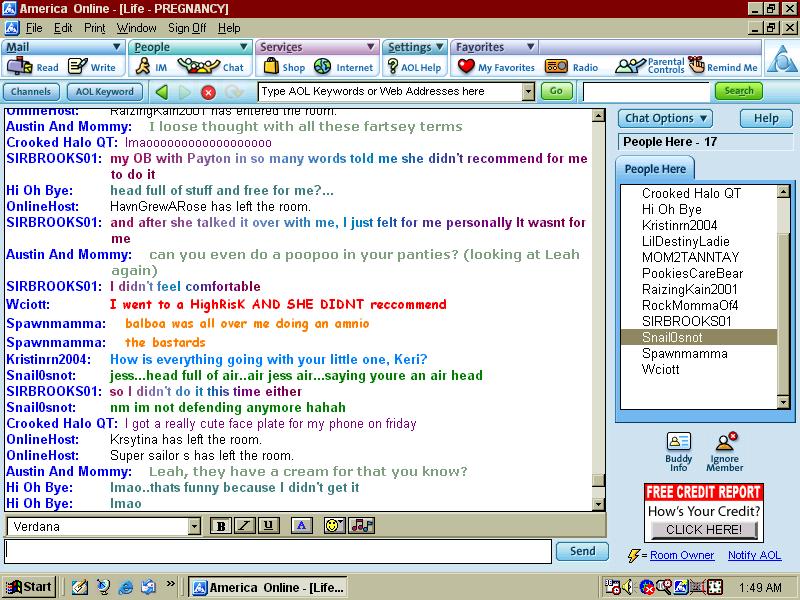Click the volume speaker tray icon

pyautogui.click(x=627, y=587)
